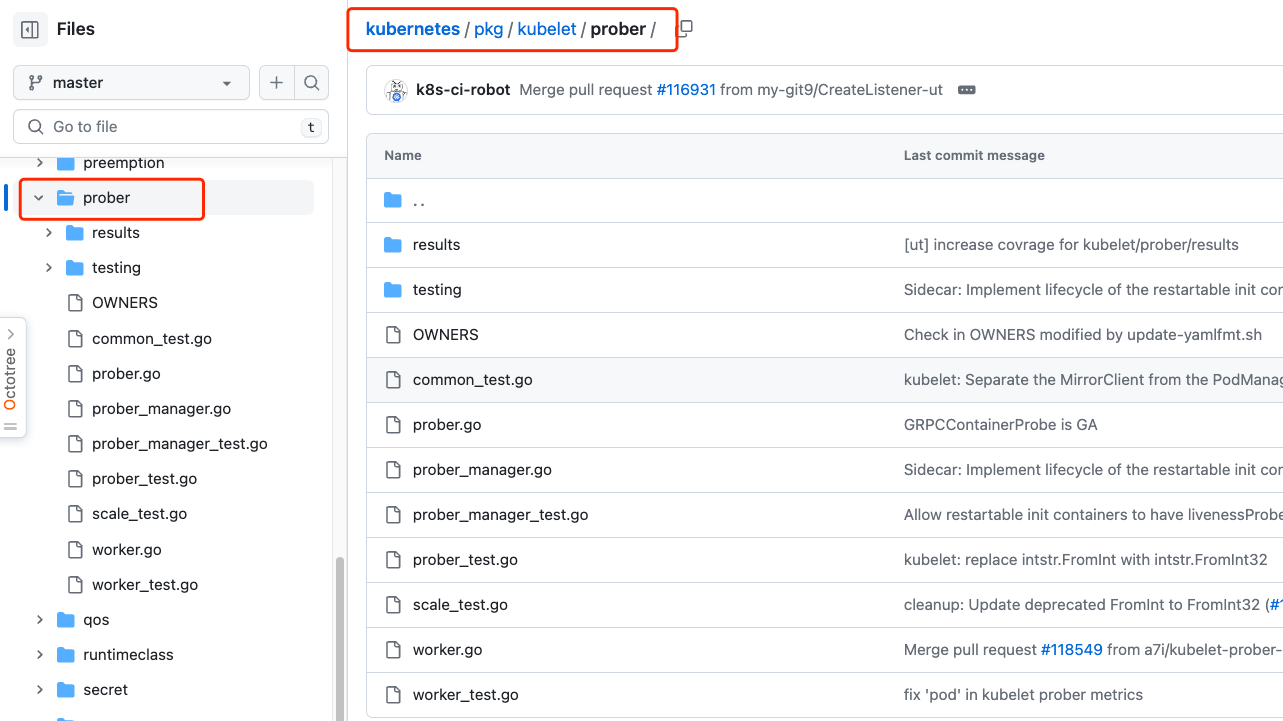Select prober_manager_test.go in the sidebar tree

(180, 444)
